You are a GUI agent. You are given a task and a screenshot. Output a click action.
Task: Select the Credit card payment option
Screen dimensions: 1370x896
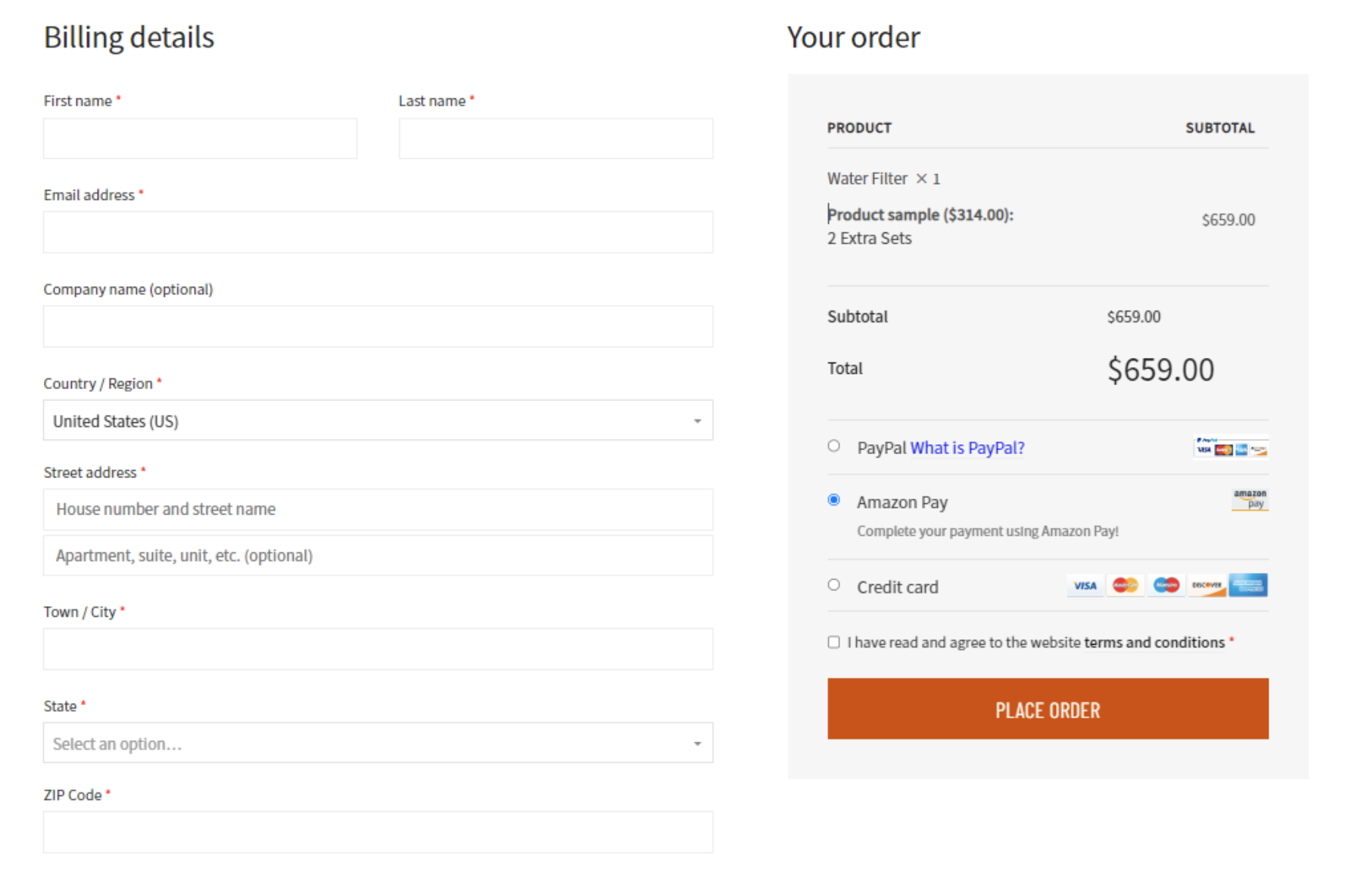(834, 584)
